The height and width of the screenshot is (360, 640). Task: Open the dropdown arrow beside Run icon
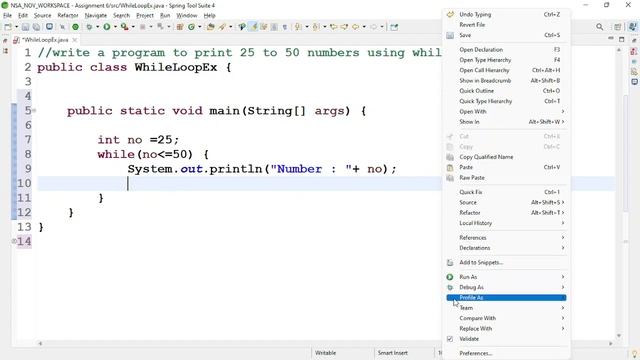pos(115,27)
